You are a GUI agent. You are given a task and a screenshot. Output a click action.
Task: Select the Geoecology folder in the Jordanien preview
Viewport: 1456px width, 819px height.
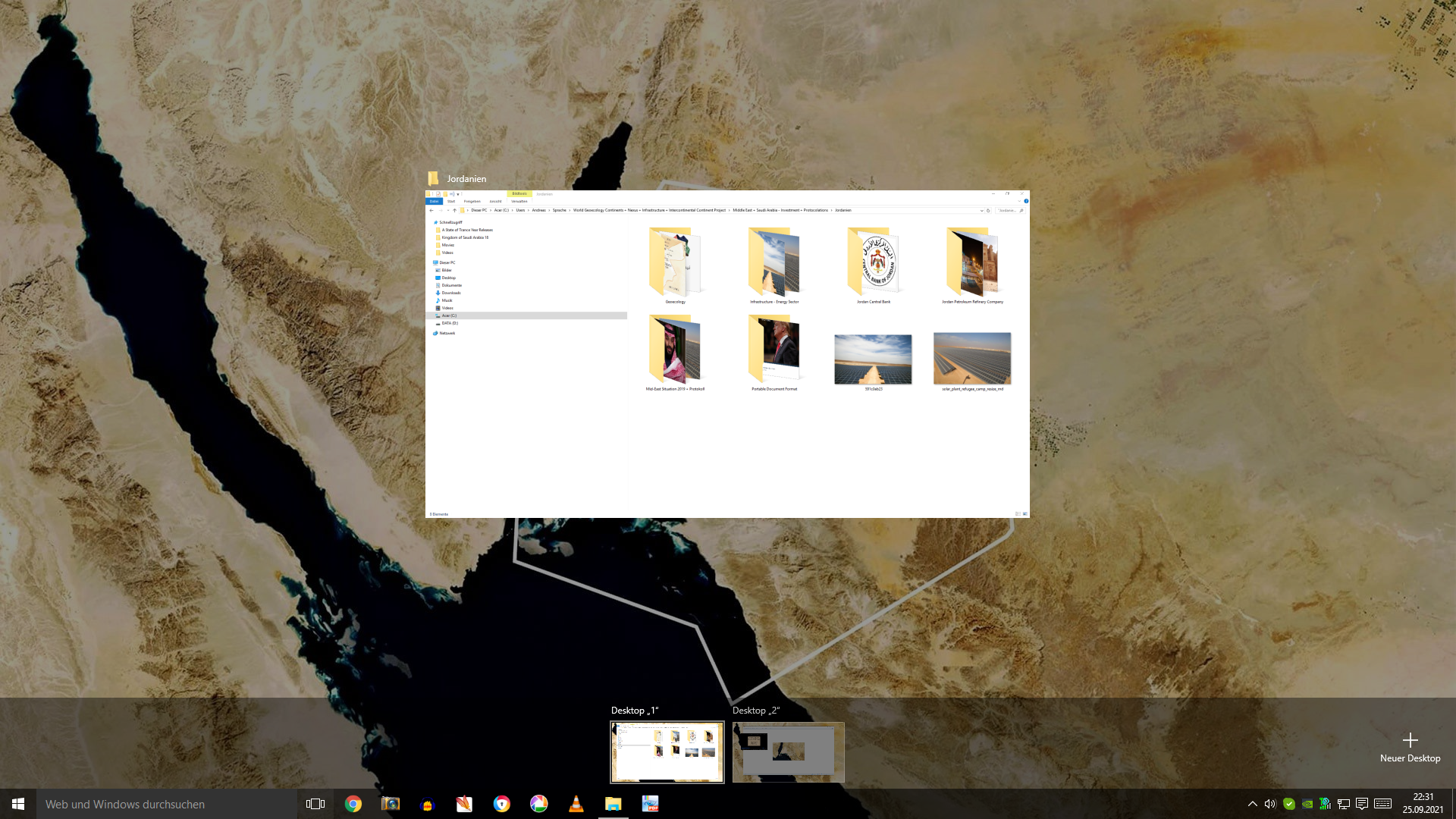click(x=676, y=265)
